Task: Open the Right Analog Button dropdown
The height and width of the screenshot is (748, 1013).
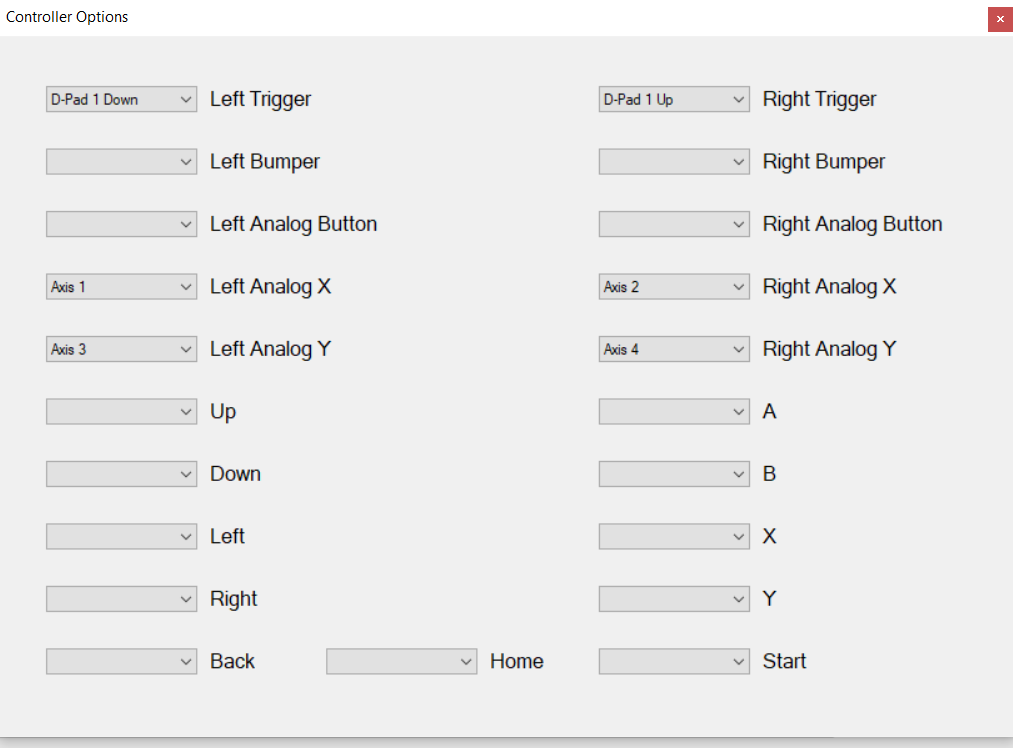Action: coord(674,224)
